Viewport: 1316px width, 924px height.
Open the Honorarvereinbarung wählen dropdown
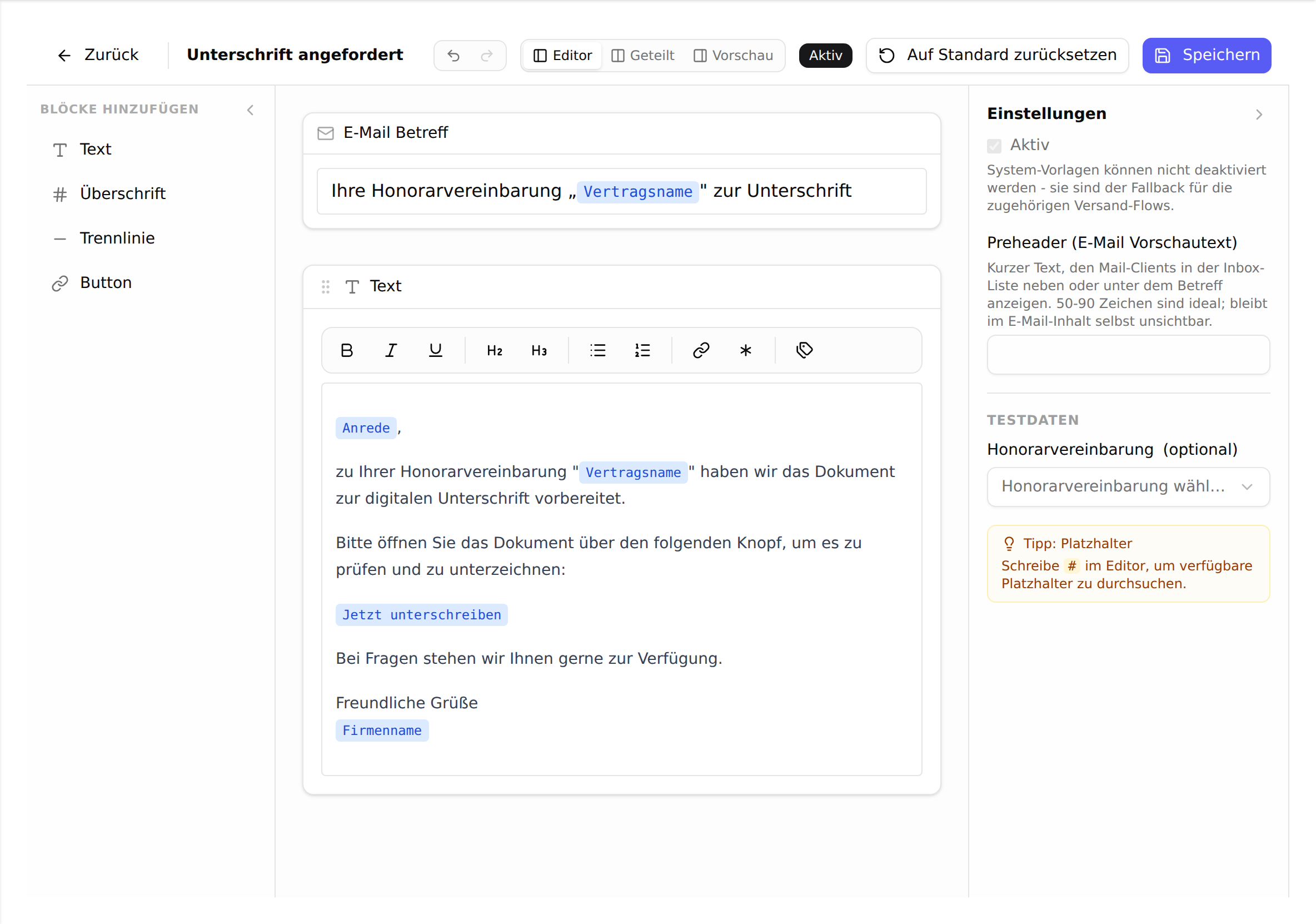(x=1128, y=487)
